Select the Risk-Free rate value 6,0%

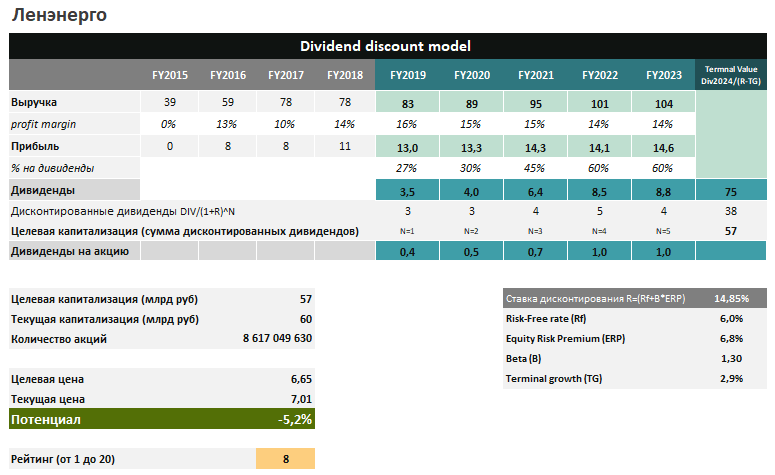click(731, 318)
